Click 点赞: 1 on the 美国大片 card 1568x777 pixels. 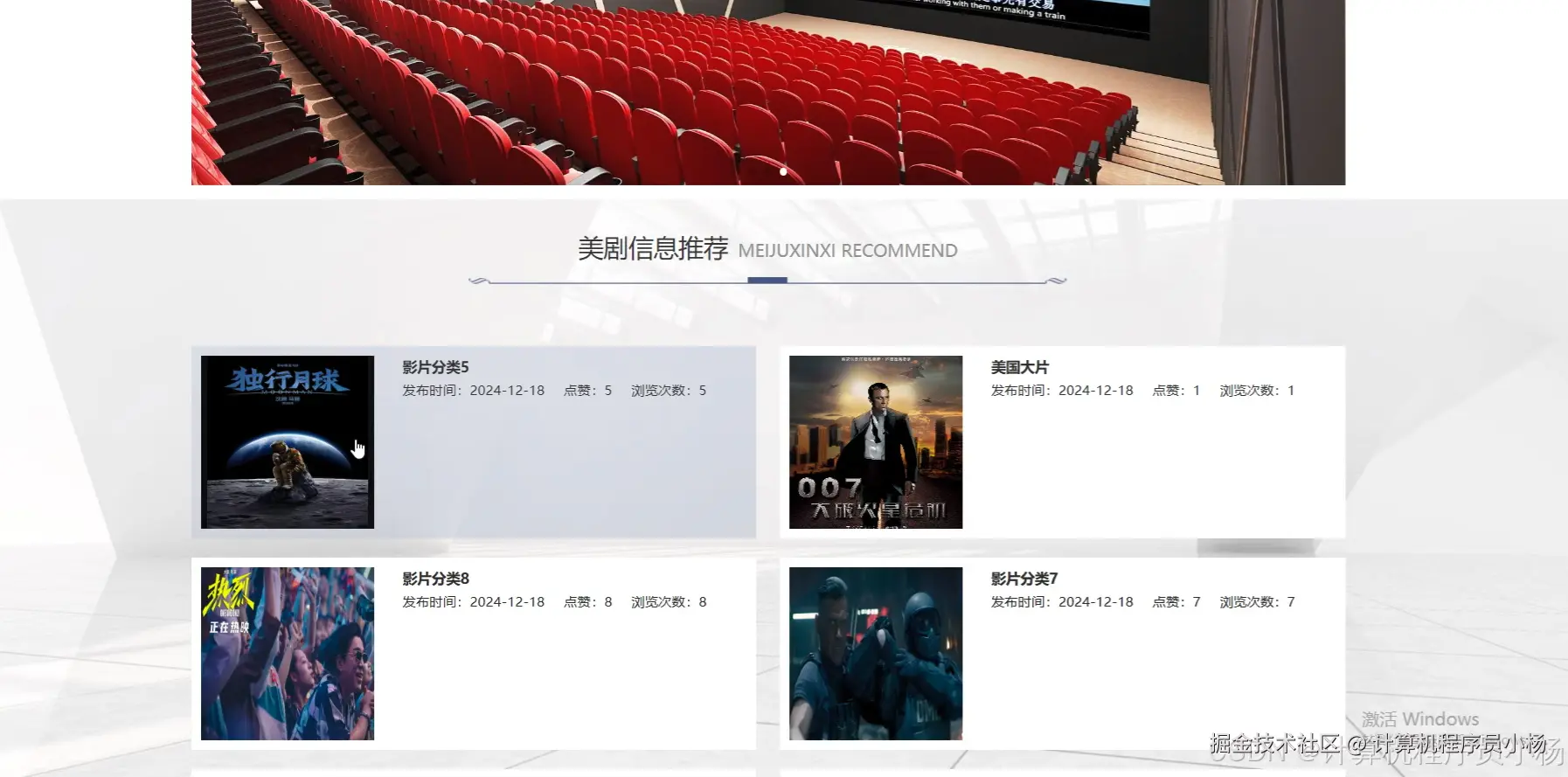coord(1176,391)
